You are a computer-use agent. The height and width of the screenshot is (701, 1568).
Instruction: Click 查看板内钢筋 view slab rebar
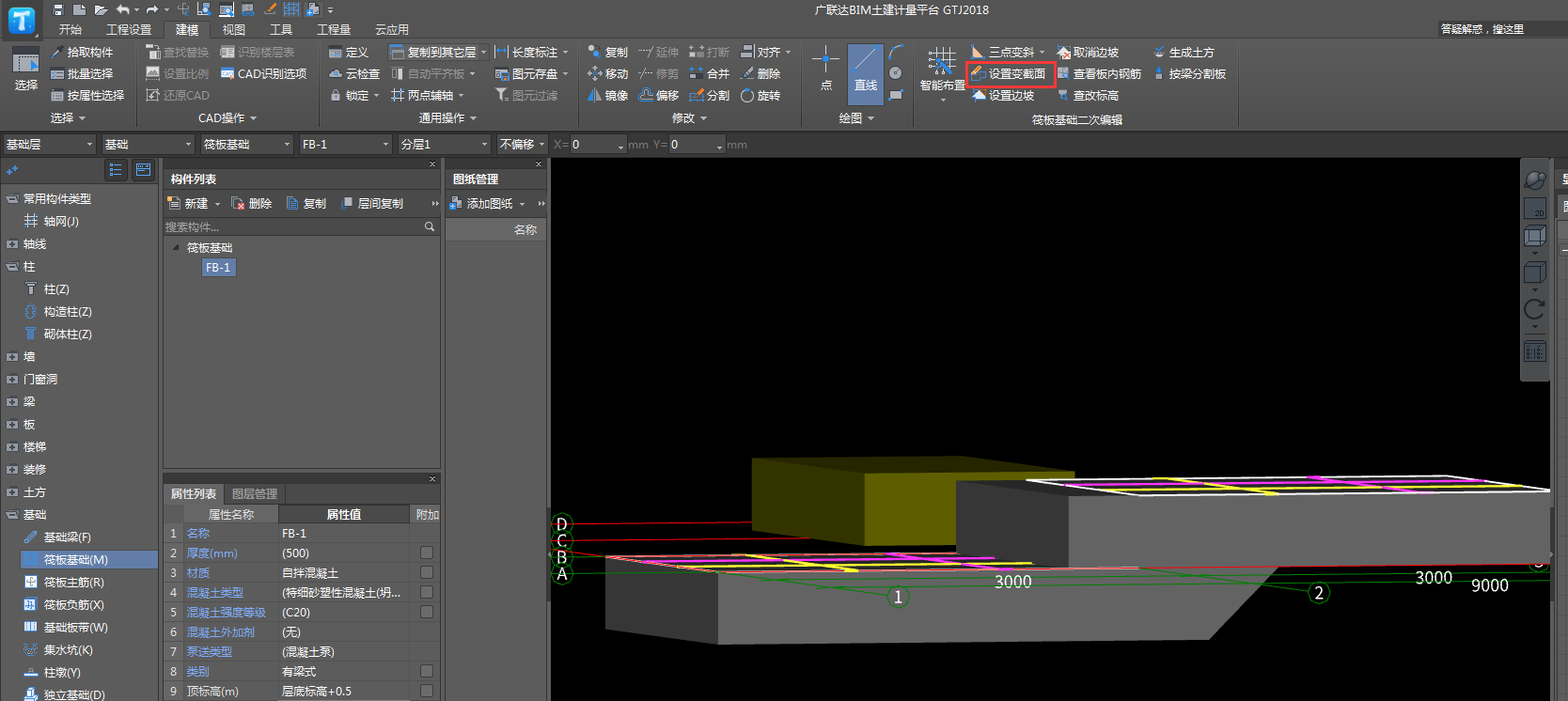1099,74
